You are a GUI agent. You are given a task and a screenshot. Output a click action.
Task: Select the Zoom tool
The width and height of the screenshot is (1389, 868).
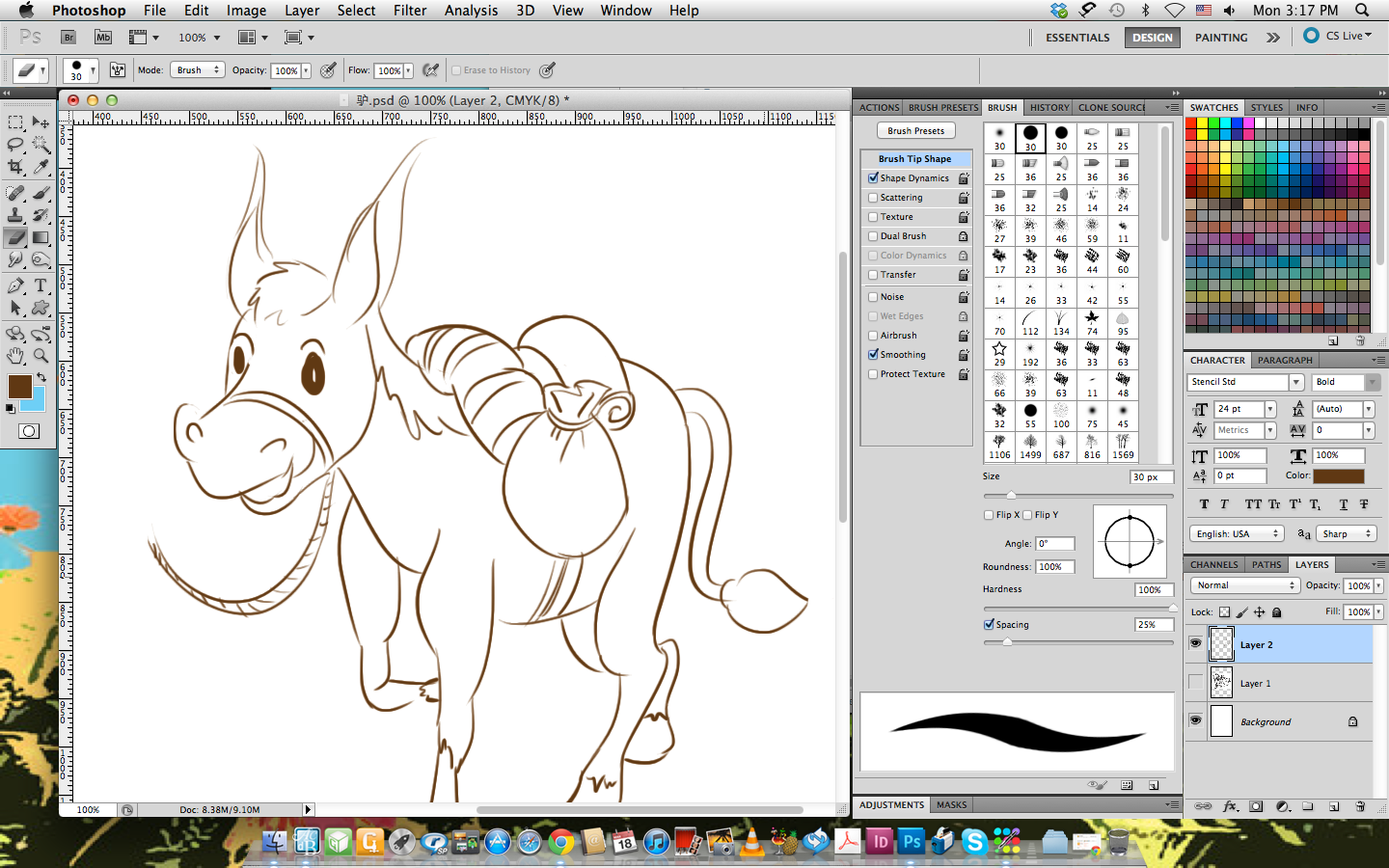(40, 356)
